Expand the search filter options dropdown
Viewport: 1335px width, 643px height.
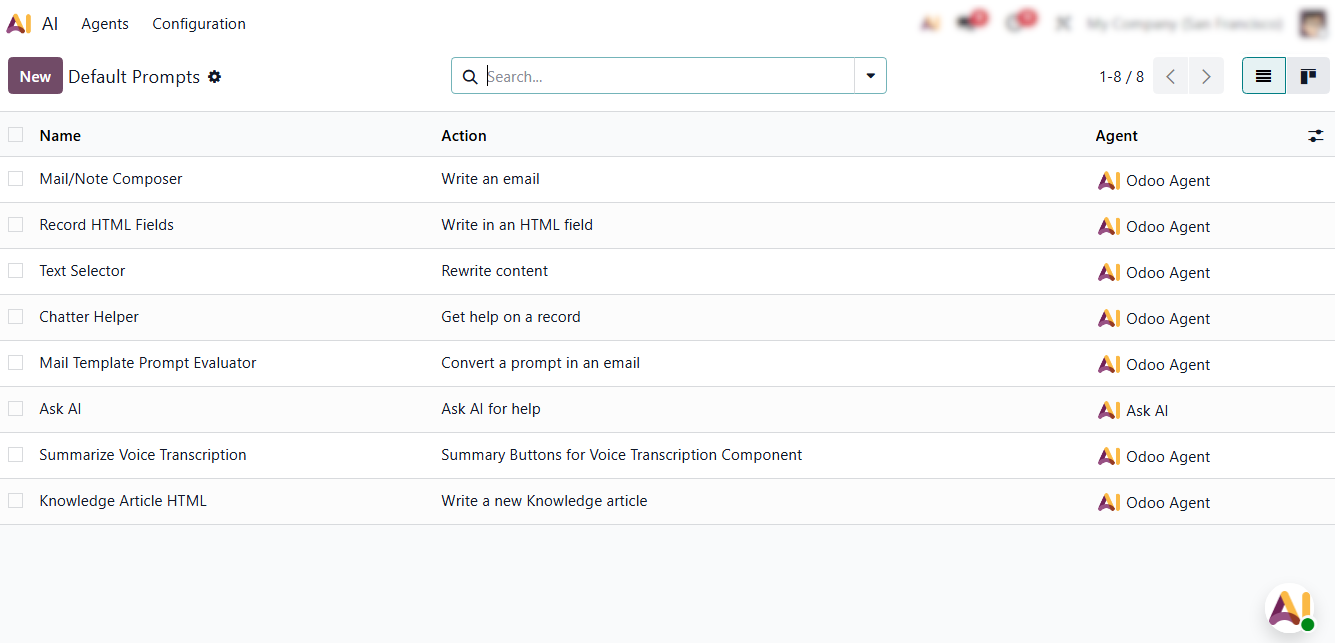pyautogui.click(x=870, y=76)
